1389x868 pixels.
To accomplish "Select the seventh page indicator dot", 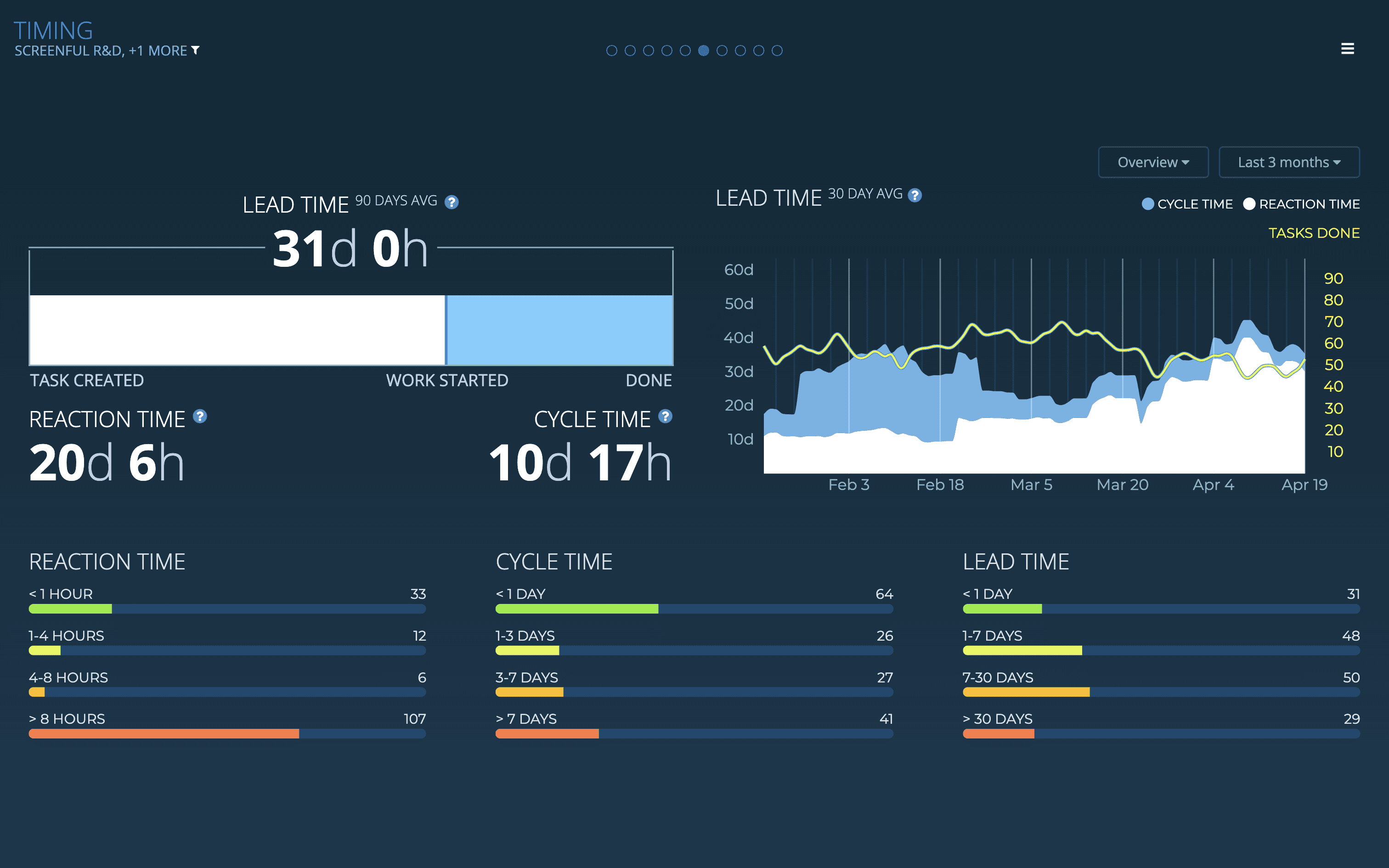I will 722,51.
